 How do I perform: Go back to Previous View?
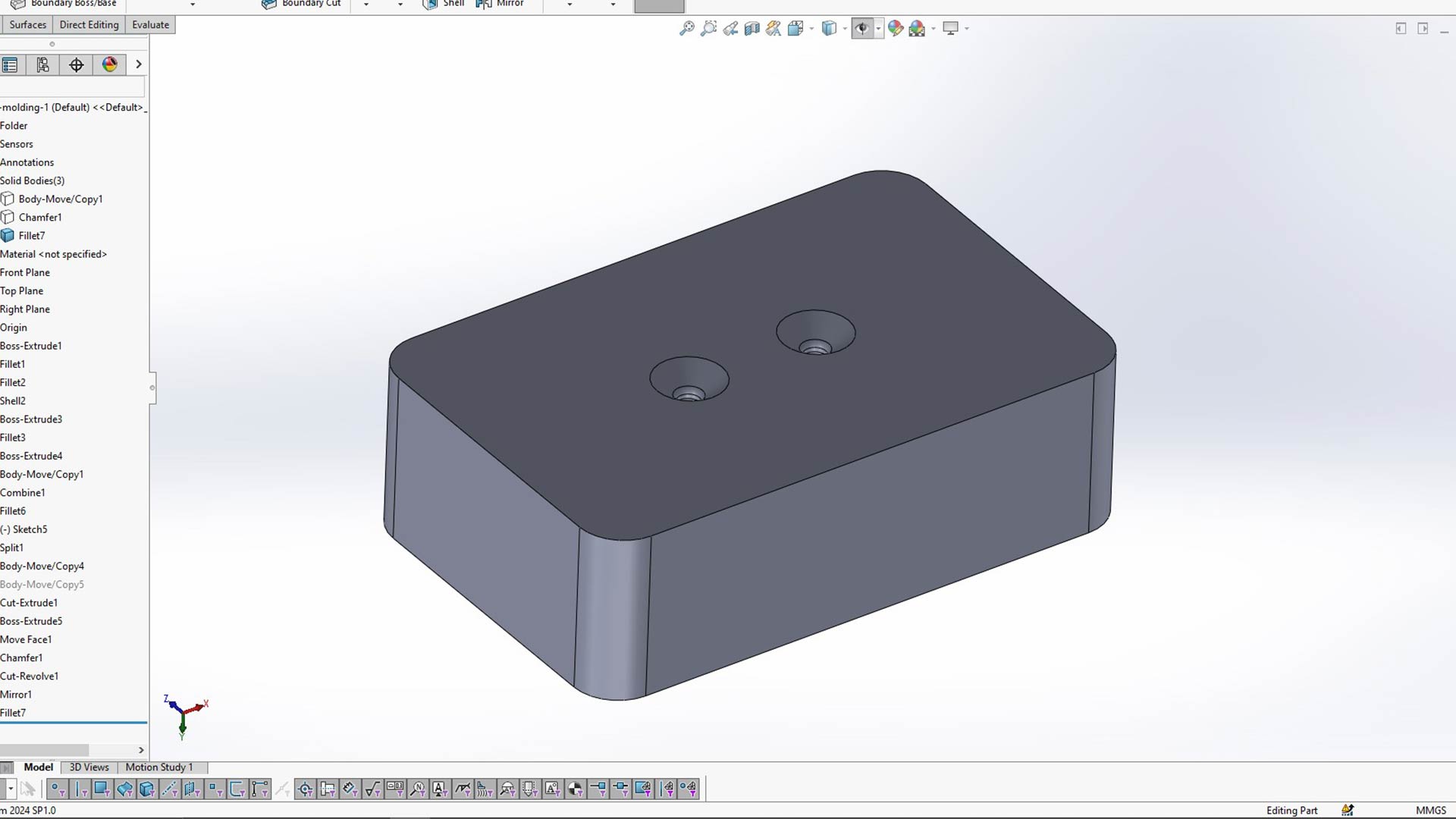click(x=730, y=28)
